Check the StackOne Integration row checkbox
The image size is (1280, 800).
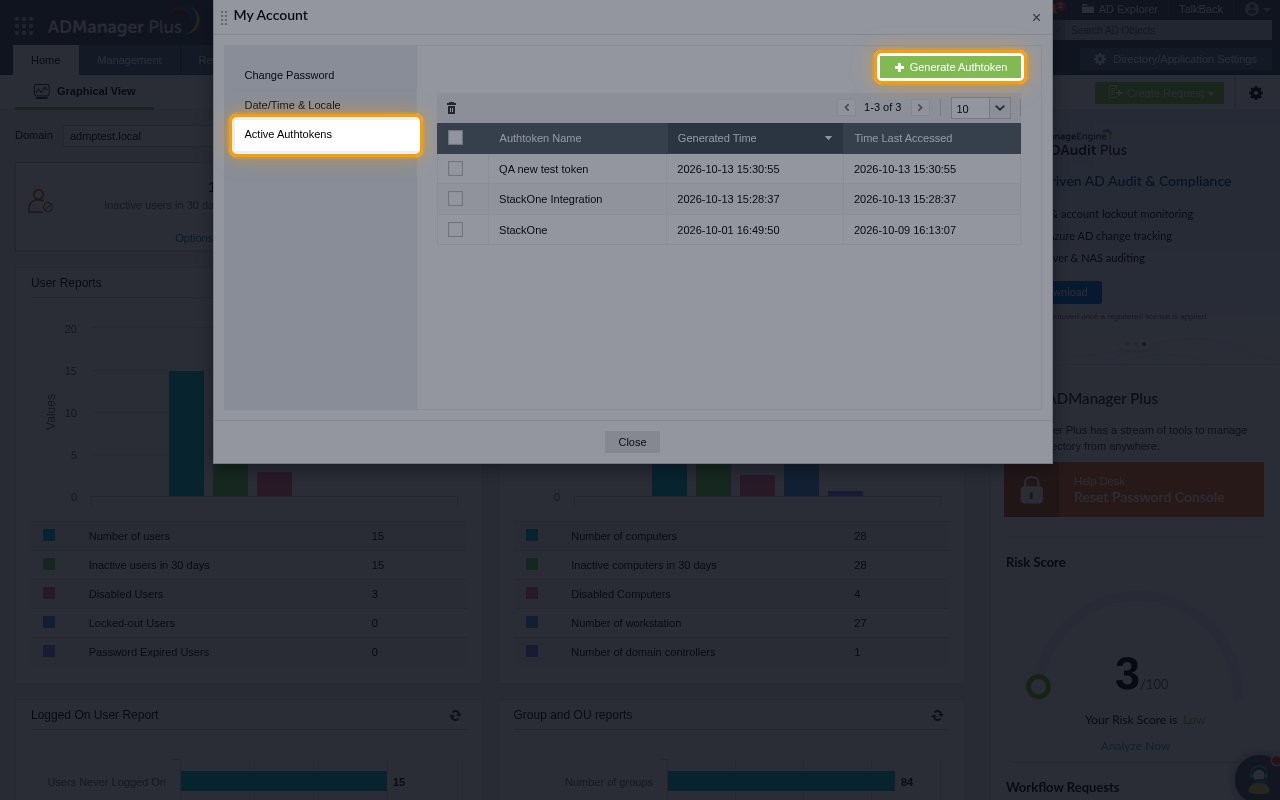[455, 199]
